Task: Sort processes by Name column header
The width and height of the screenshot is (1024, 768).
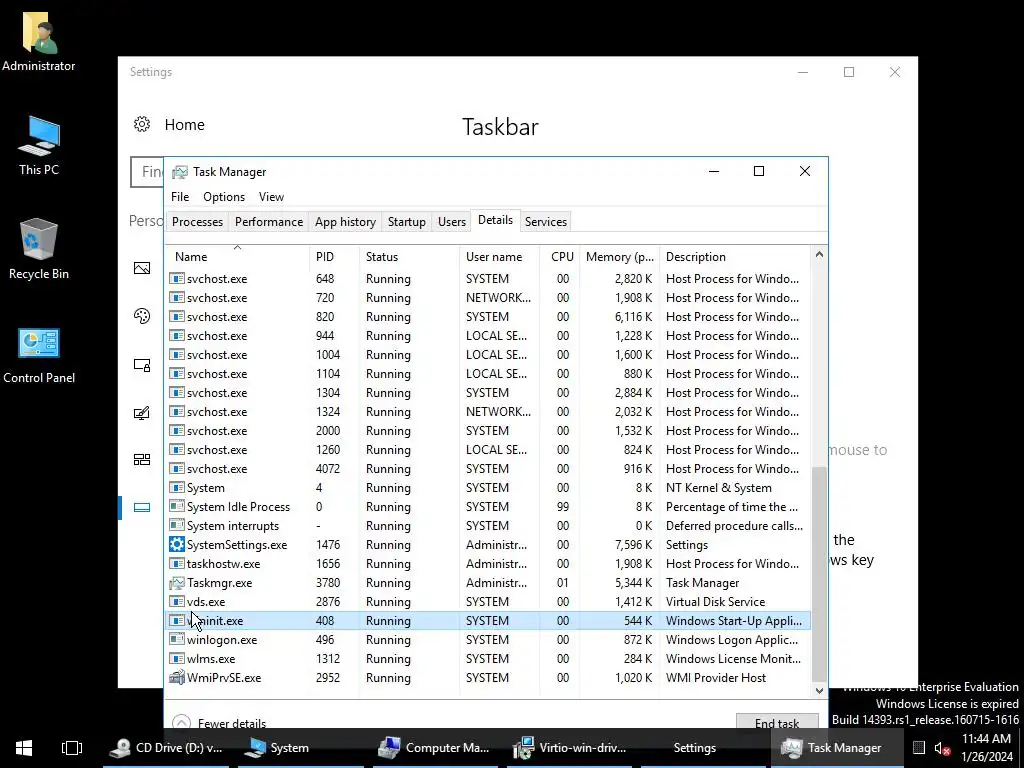Action: [x=236, y=257]
